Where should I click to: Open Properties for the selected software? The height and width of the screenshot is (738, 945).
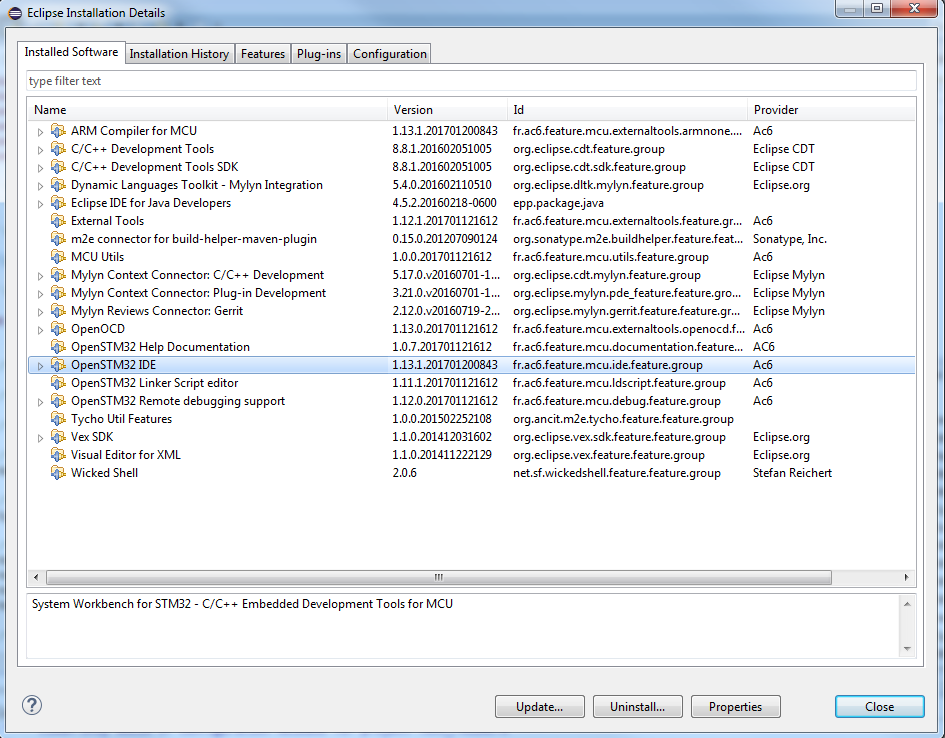pos(735,707)
